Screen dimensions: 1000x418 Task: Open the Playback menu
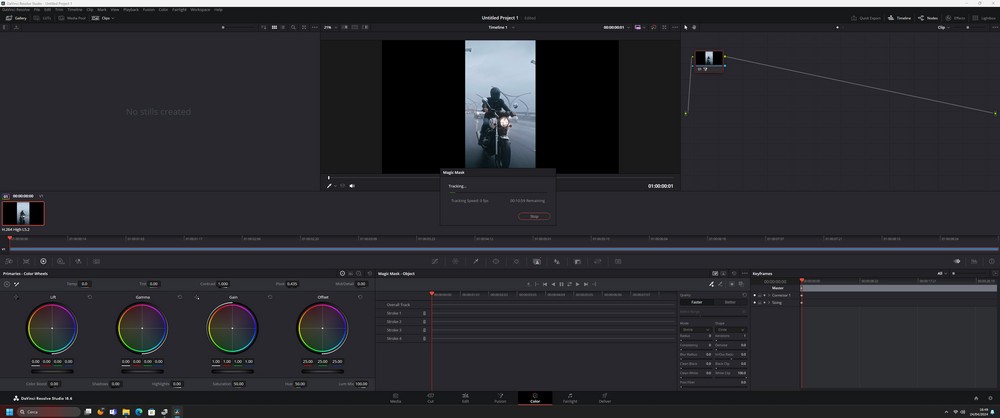[x=131, y=9]
